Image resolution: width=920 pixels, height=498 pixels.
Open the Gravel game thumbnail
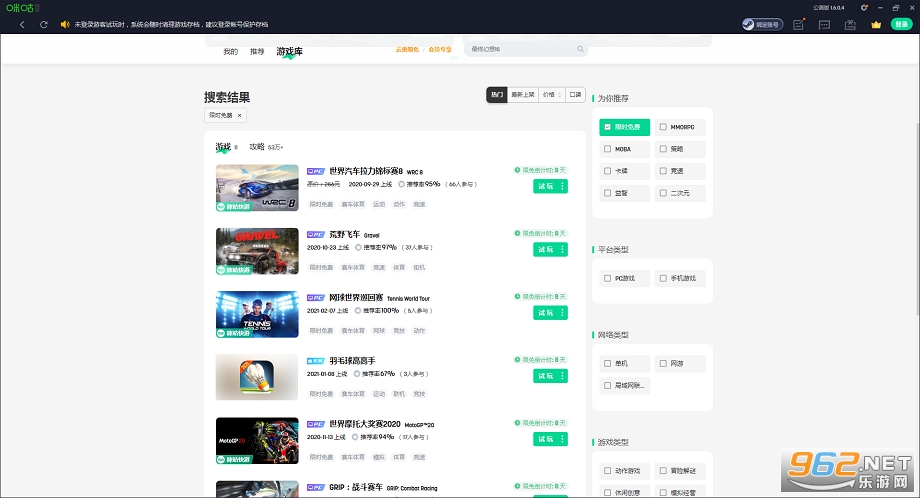(x=257, y=251)
